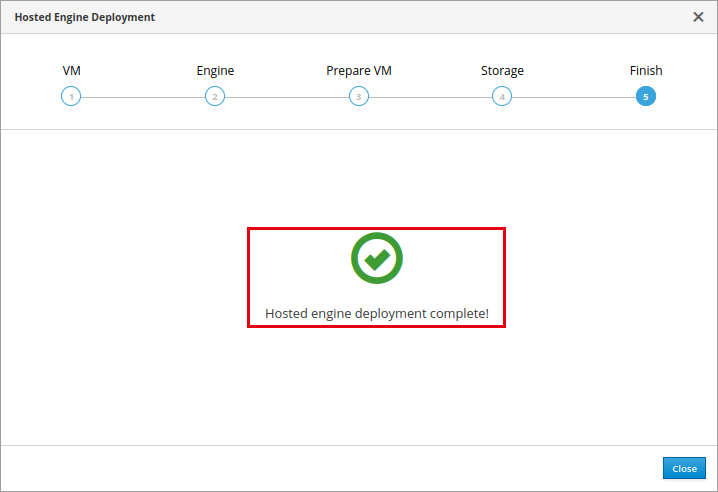The height and width of the screenshot is (492, 718).
Task: Select wizard step 5 circle for Finish
Action: pyautogui.click(x=646, y=96)
